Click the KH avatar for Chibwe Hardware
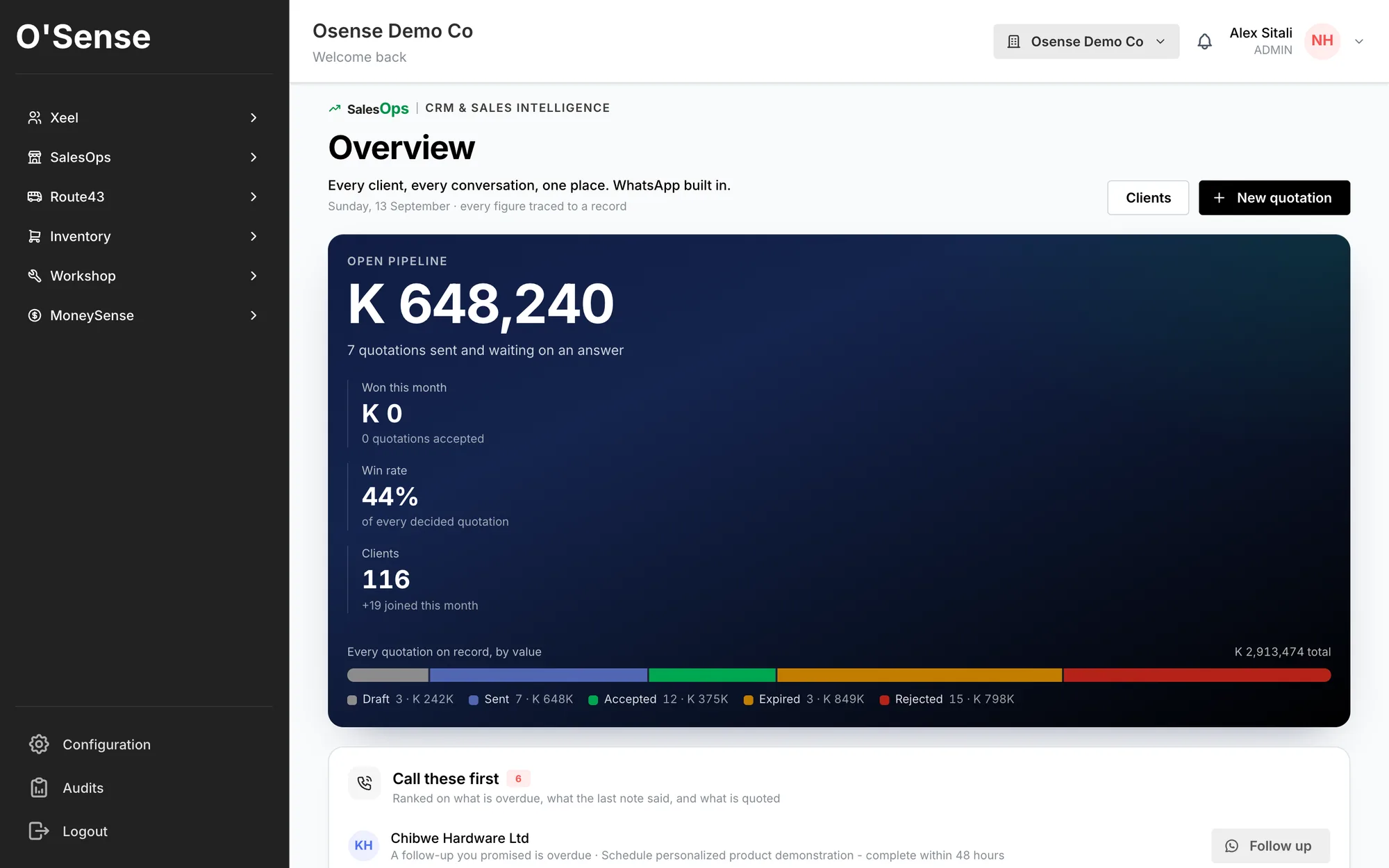Viewport: 1389px width, 868px height. tap(364, 846)
